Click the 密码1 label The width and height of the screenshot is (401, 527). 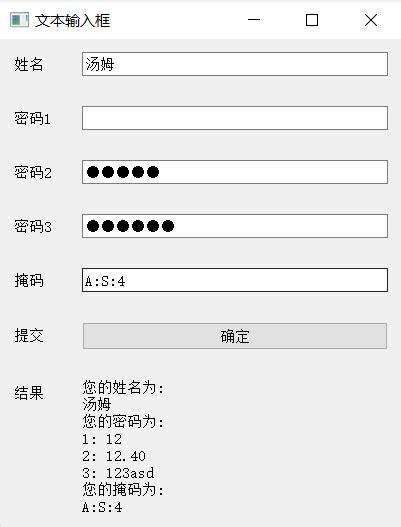32,118
